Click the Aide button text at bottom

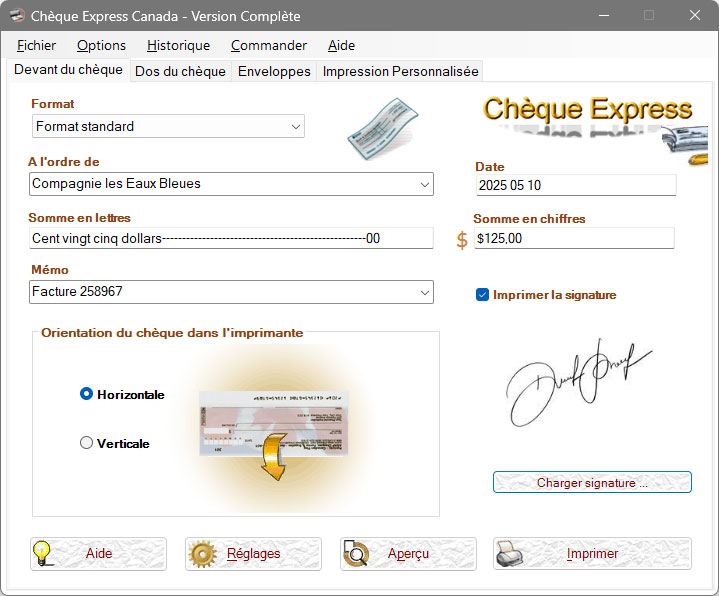(99, 553)
